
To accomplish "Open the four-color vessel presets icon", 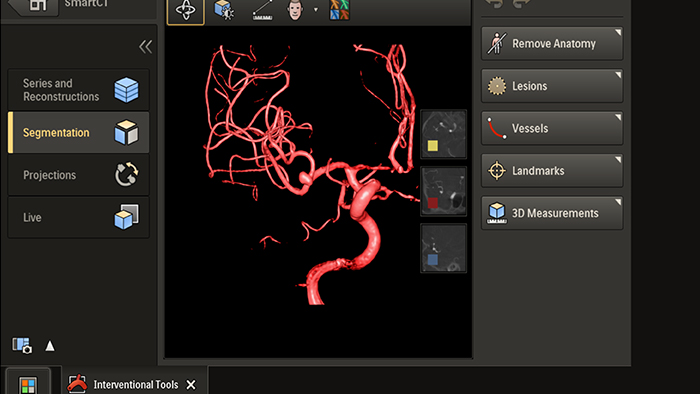I will 339,10.
